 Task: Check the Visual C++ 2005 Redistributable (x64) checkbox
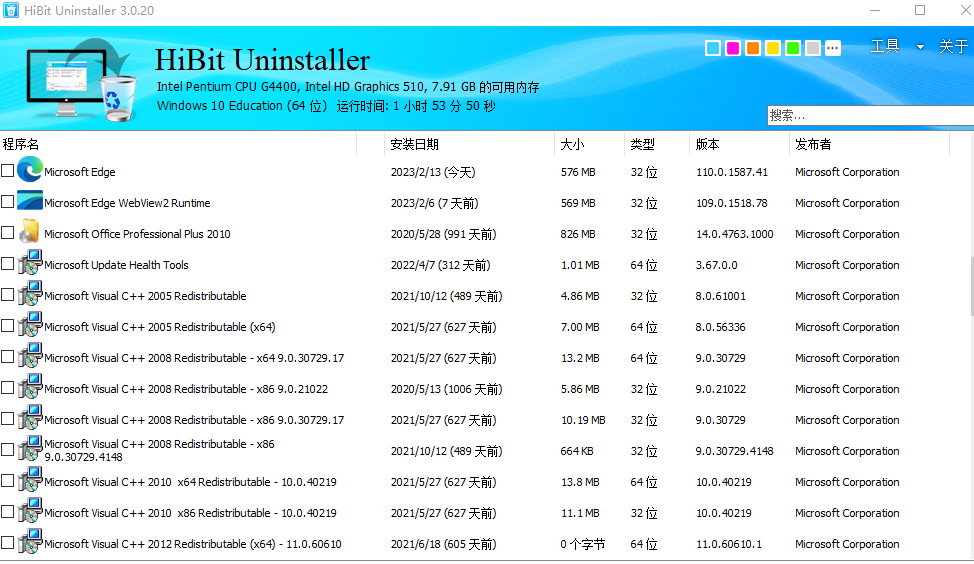[x=7, y=326]
